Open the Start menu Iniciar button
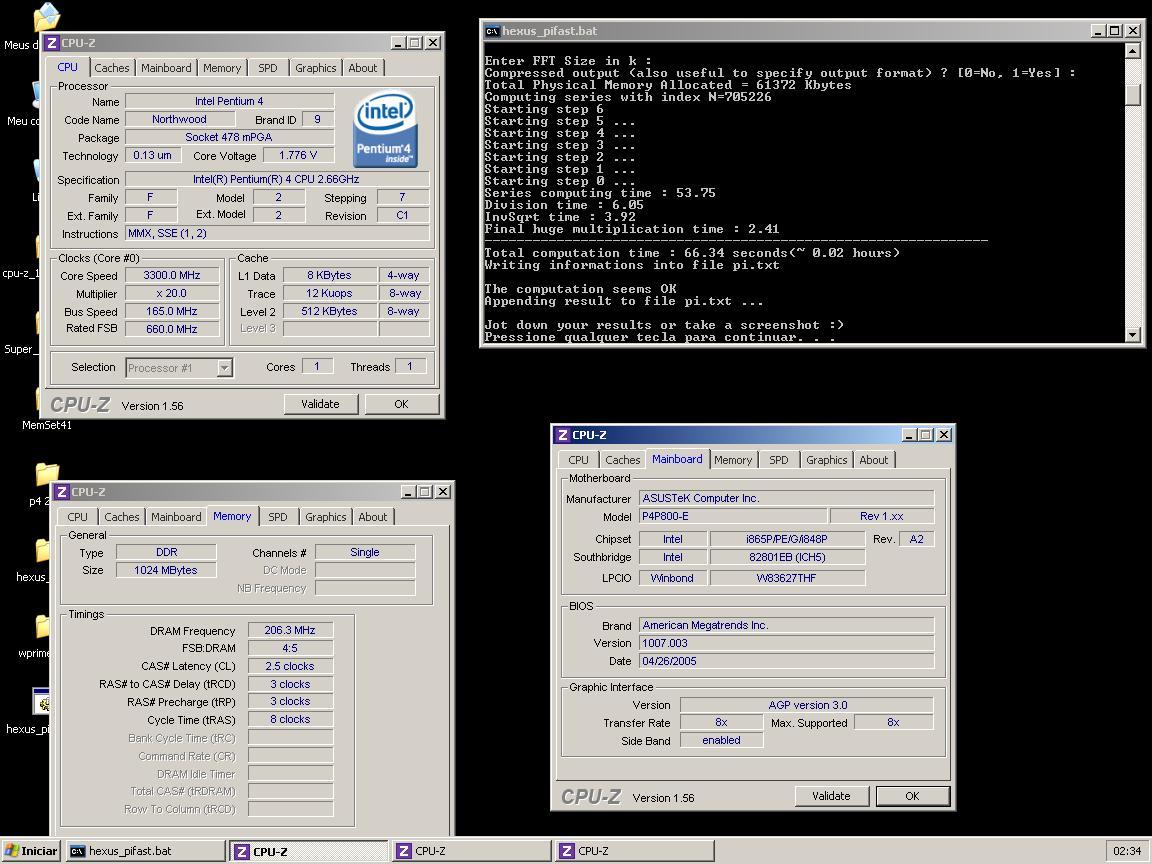This screenshot has width=1152, height=864. pos(31,851)
